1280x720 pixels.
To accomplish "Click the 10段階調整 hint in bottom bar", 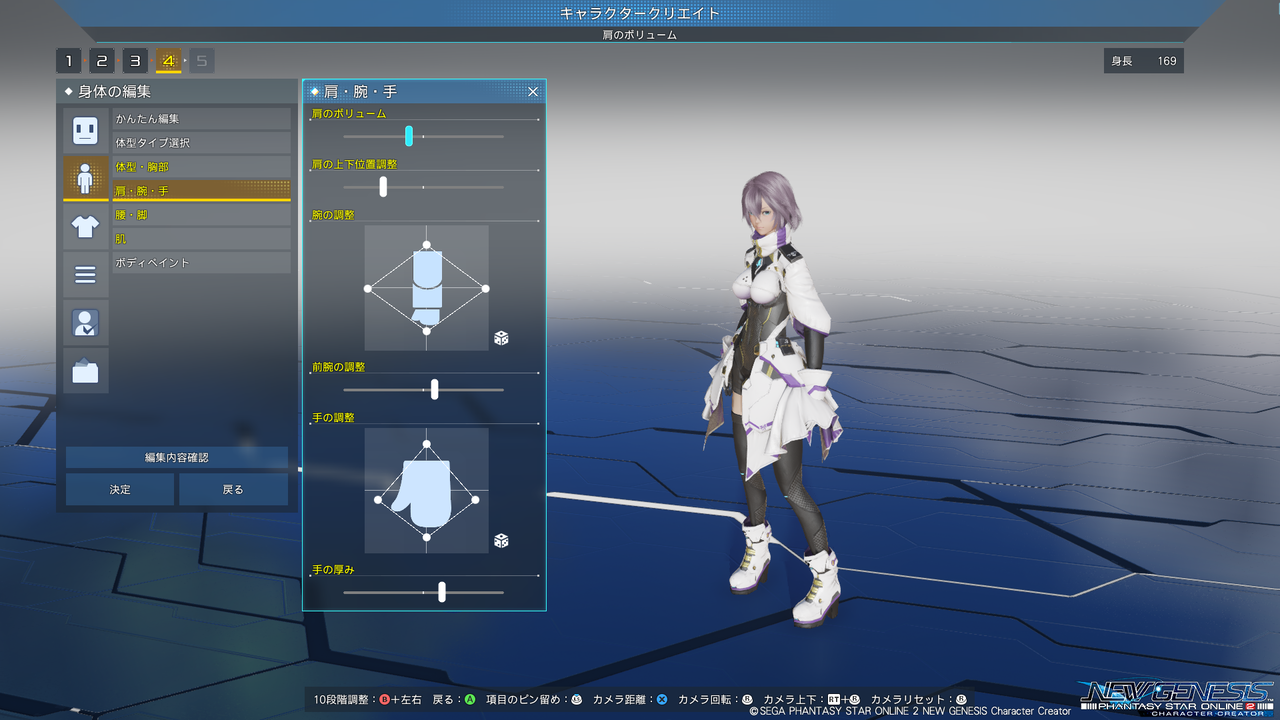I will 368,699.
